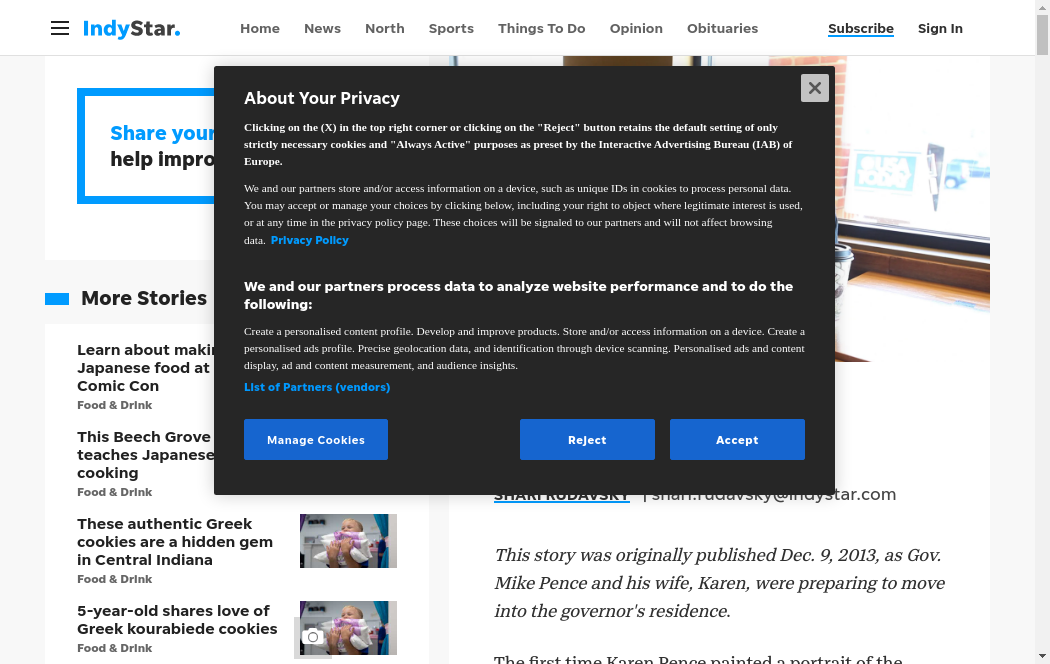
Task: Open the North section
Action: tap(385, 28)
